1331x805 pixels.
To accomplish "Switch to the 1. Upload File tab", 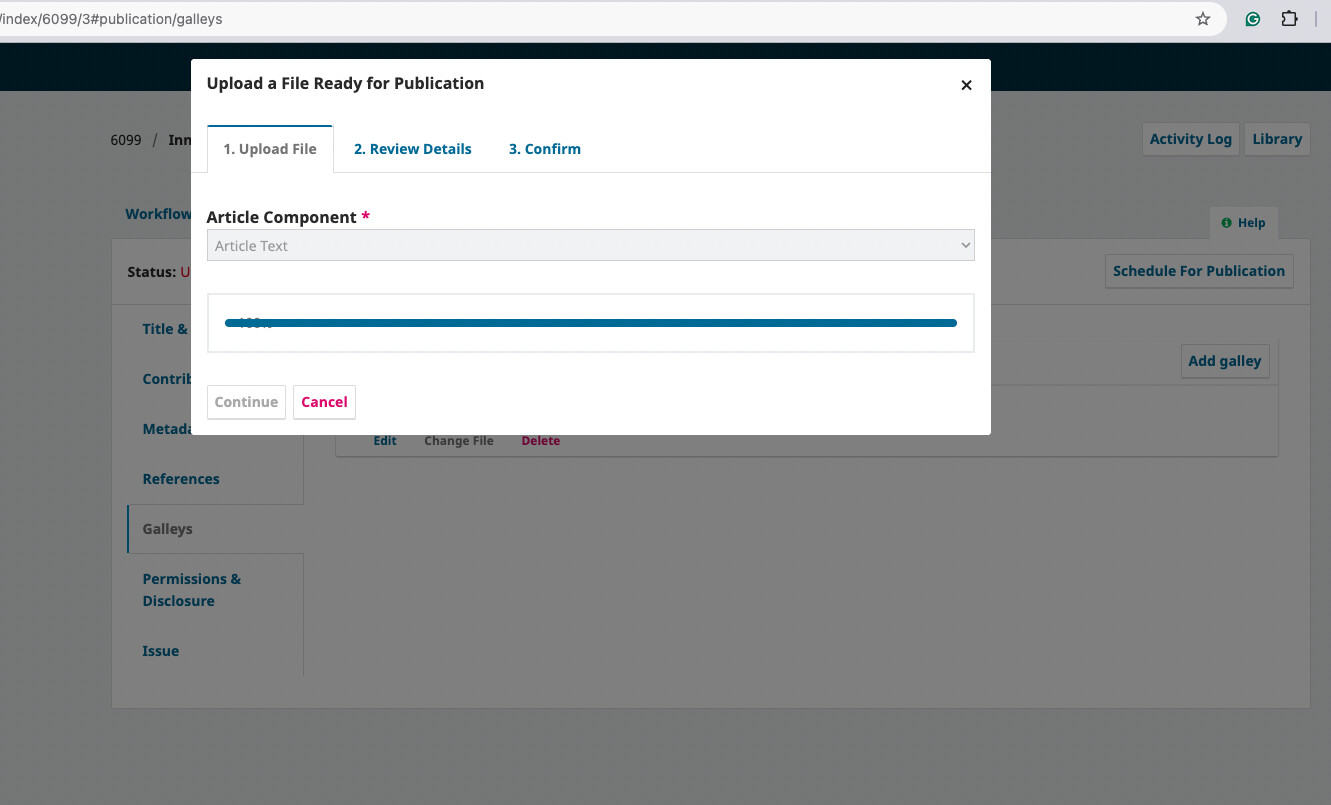I will click(270, 149).
